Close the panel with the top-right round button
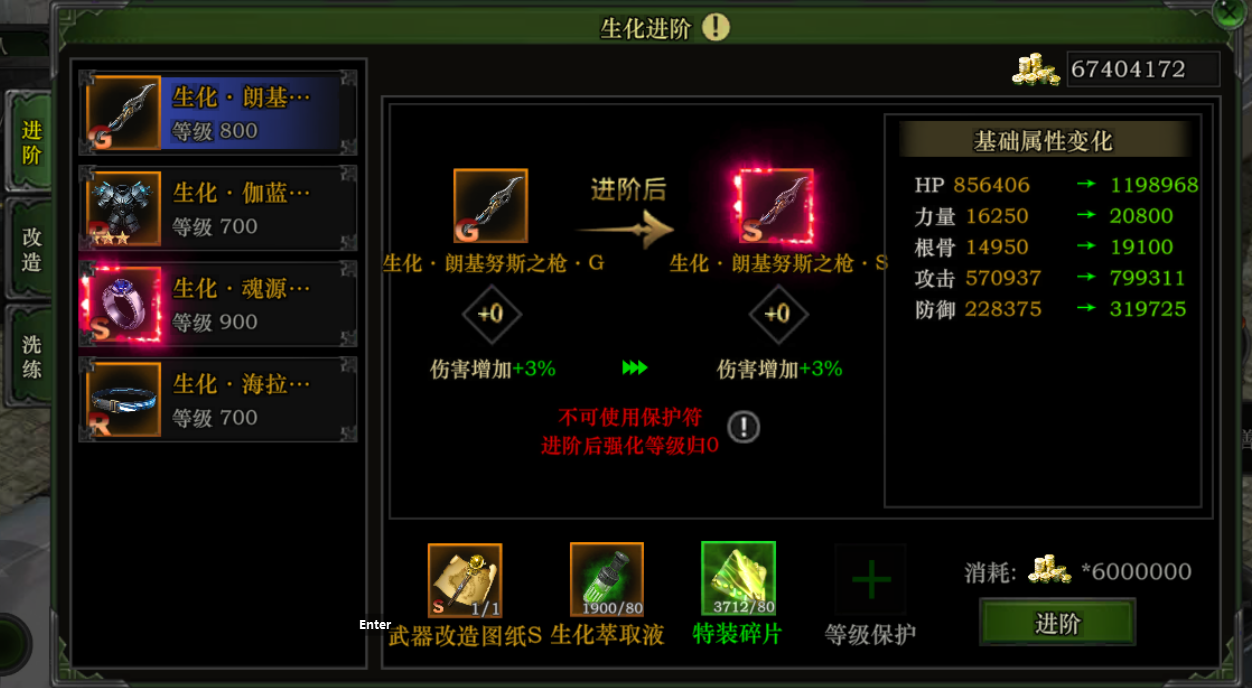1252x688 pixels. tap(1230, 12)
